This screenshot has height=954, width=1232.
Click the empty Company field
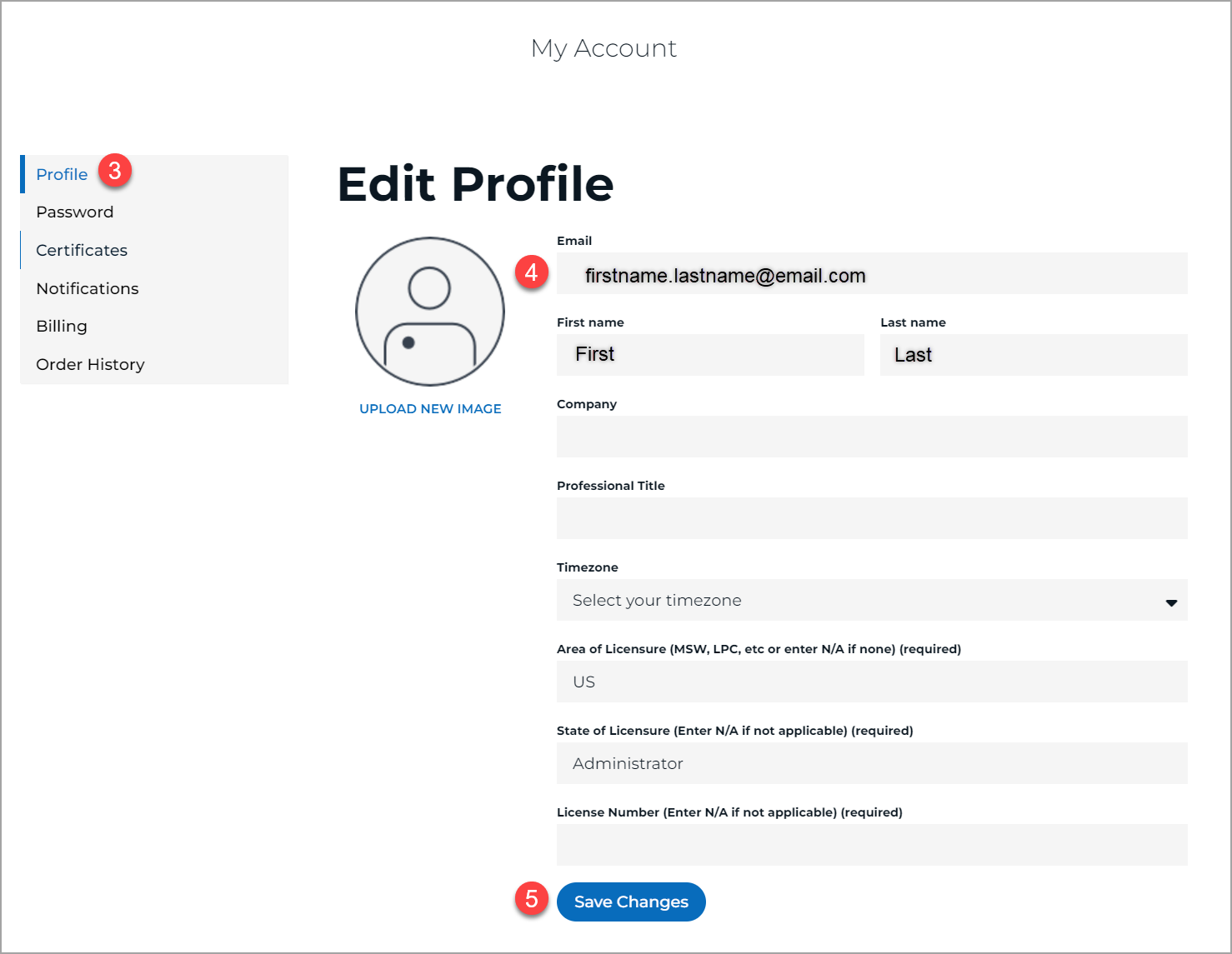tap(871, 437)
